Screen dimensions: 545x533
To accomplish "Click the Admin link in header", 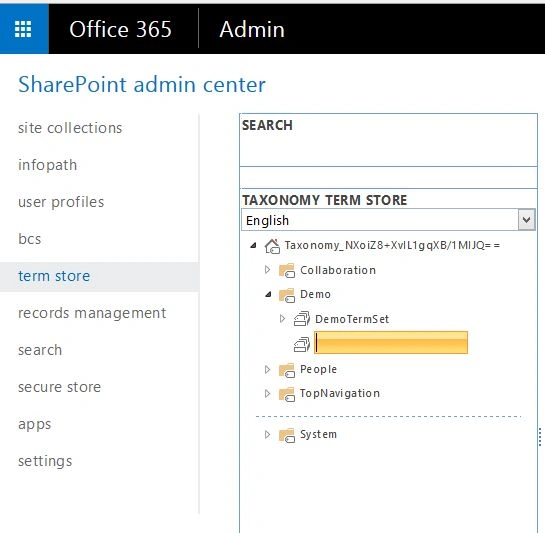I will (x=252, y=29).
